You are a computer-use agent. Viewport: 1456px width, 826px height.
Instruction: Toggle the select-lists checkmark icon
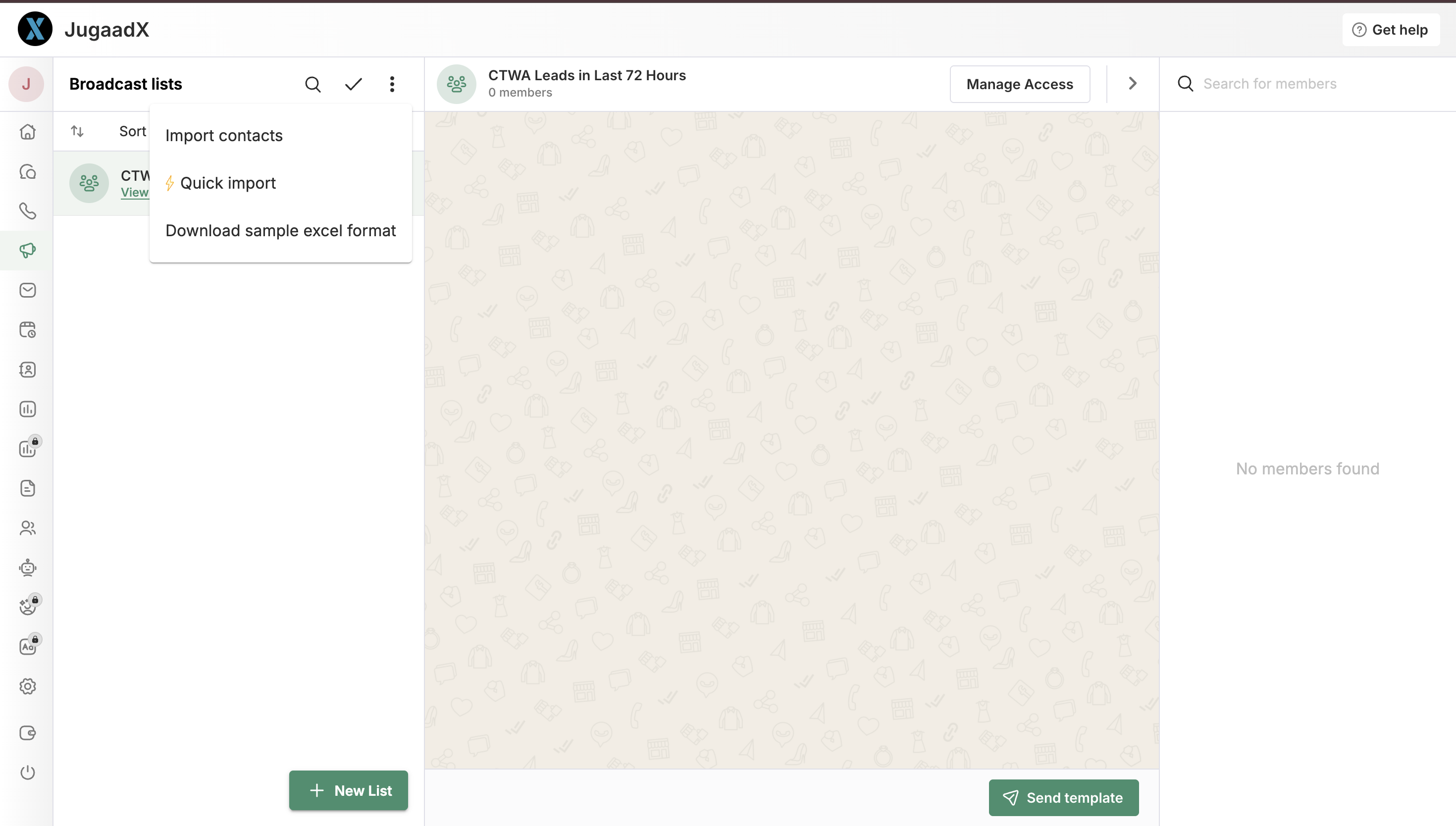coord(353,84)
